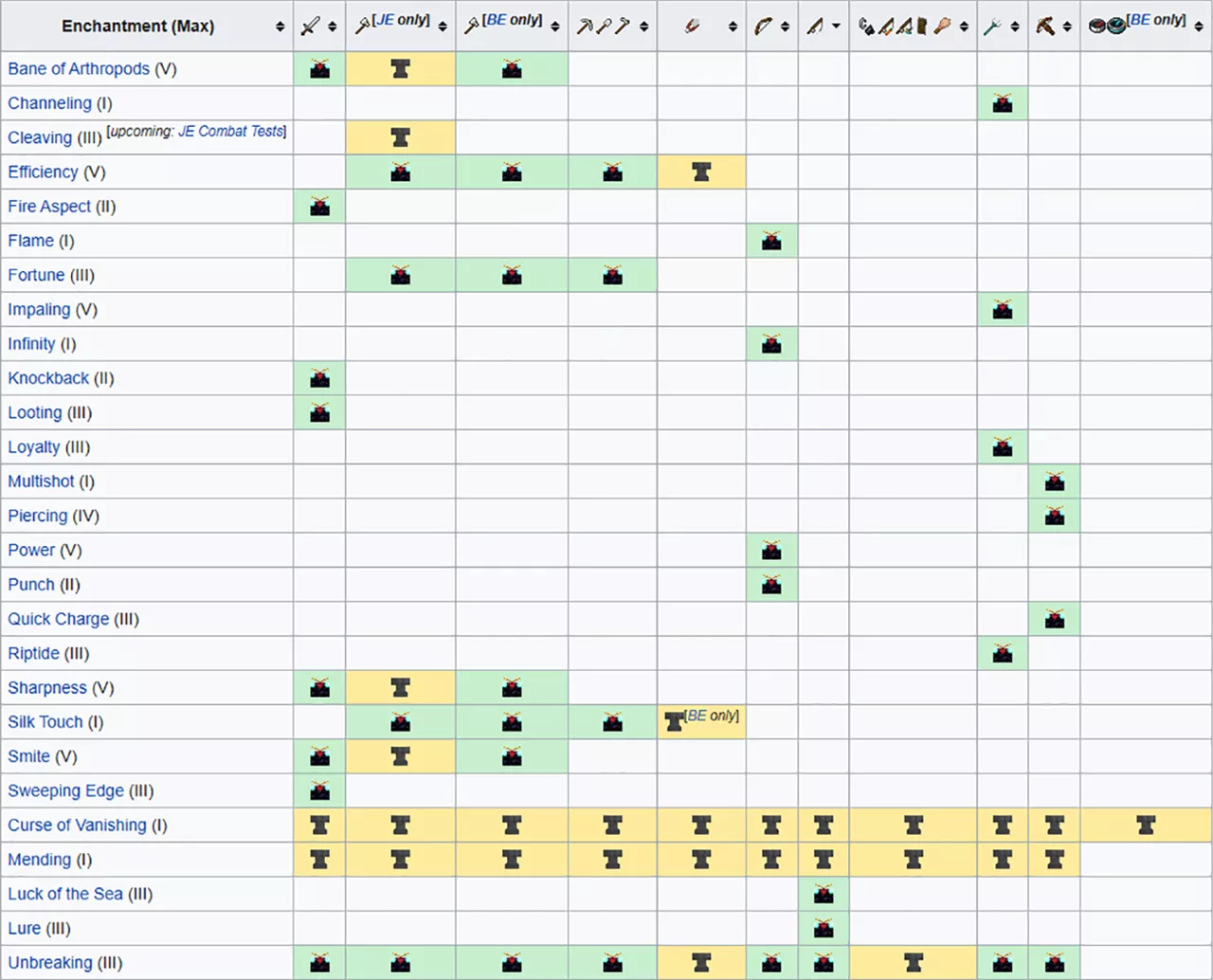Viewport: 1213px width, 980px height.
Task: Open the Sharpness enchantment link
Action: pyautogui.click(x=47, y=688)
